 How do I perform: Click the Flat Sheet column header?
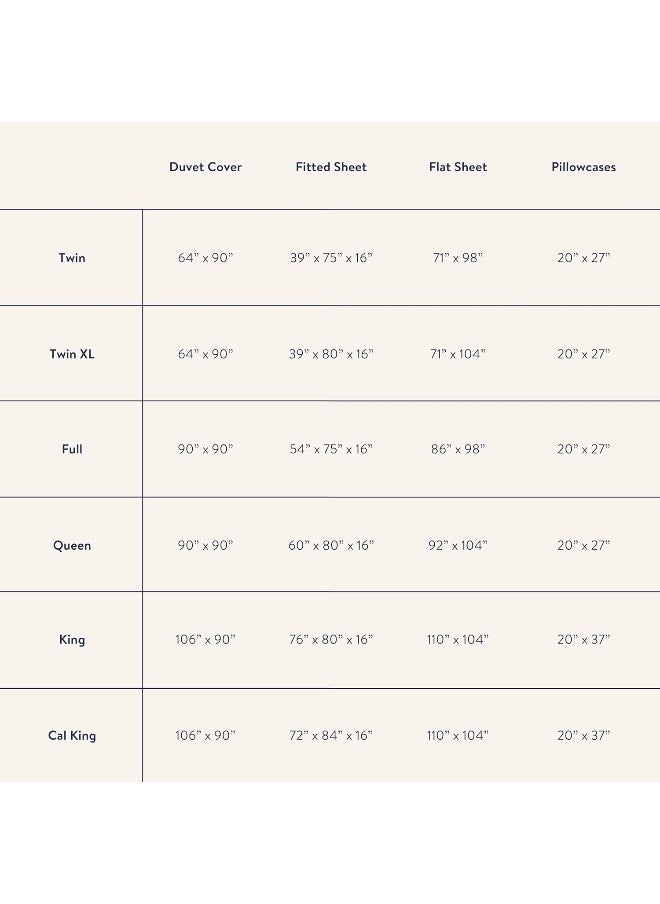point(458,167)
